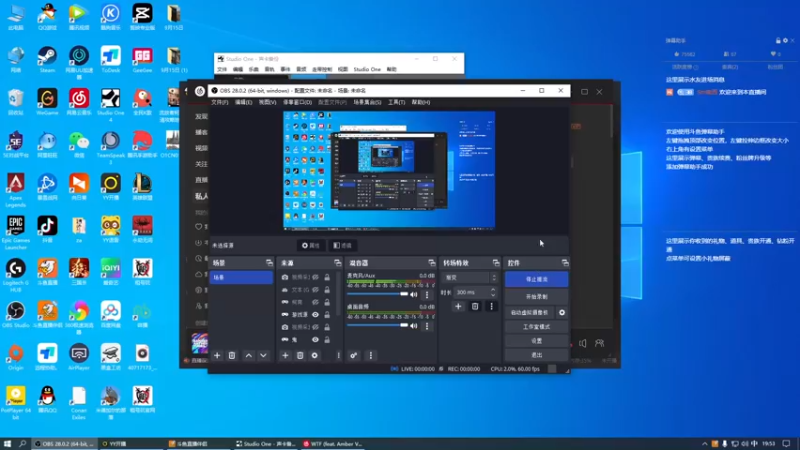
Task: Toggle lock on the text (GDI) source
Action: (327, 290)
